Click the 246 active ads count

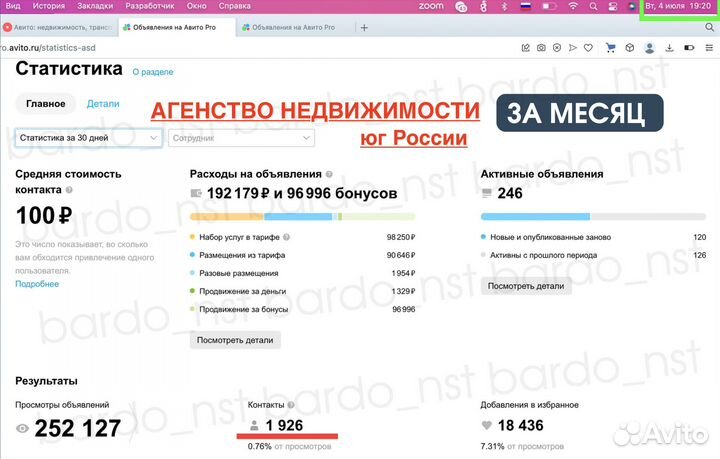coord(510,193)
